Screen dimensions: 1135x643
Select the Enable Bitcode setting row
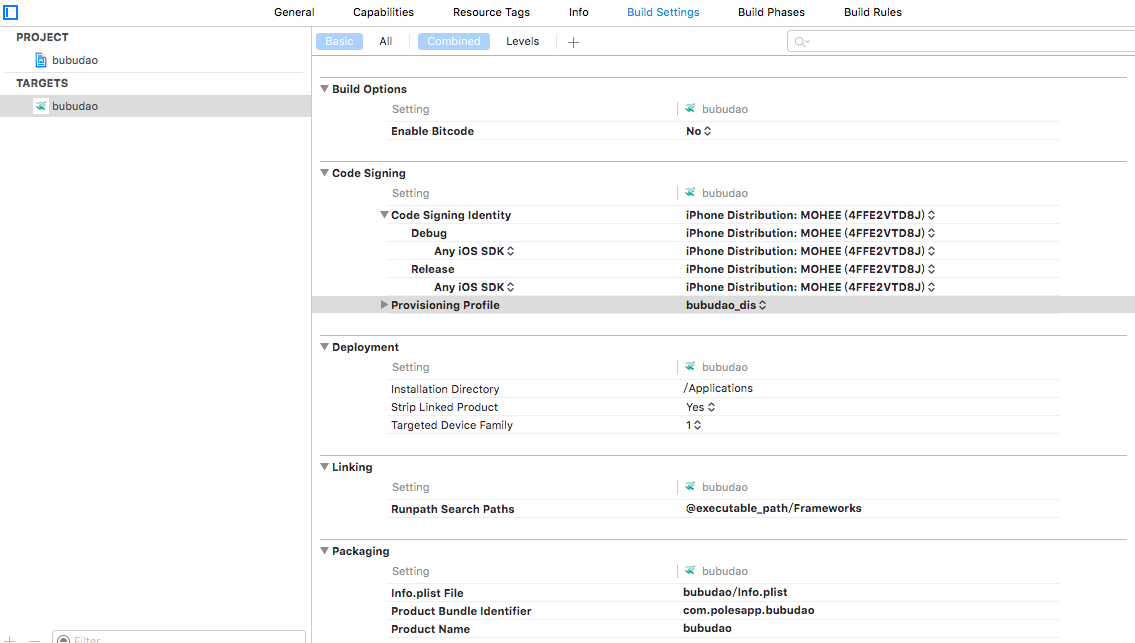click(x=724, y=131)
